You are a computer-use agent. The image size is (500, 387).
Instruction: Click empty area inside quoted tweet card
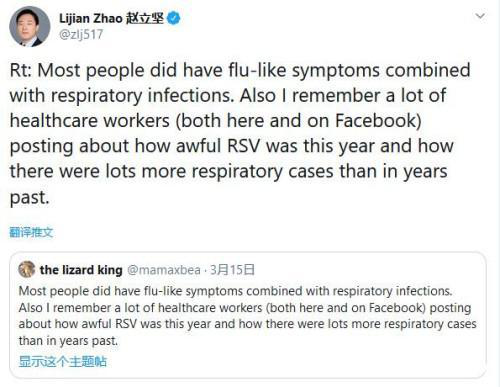300,362
